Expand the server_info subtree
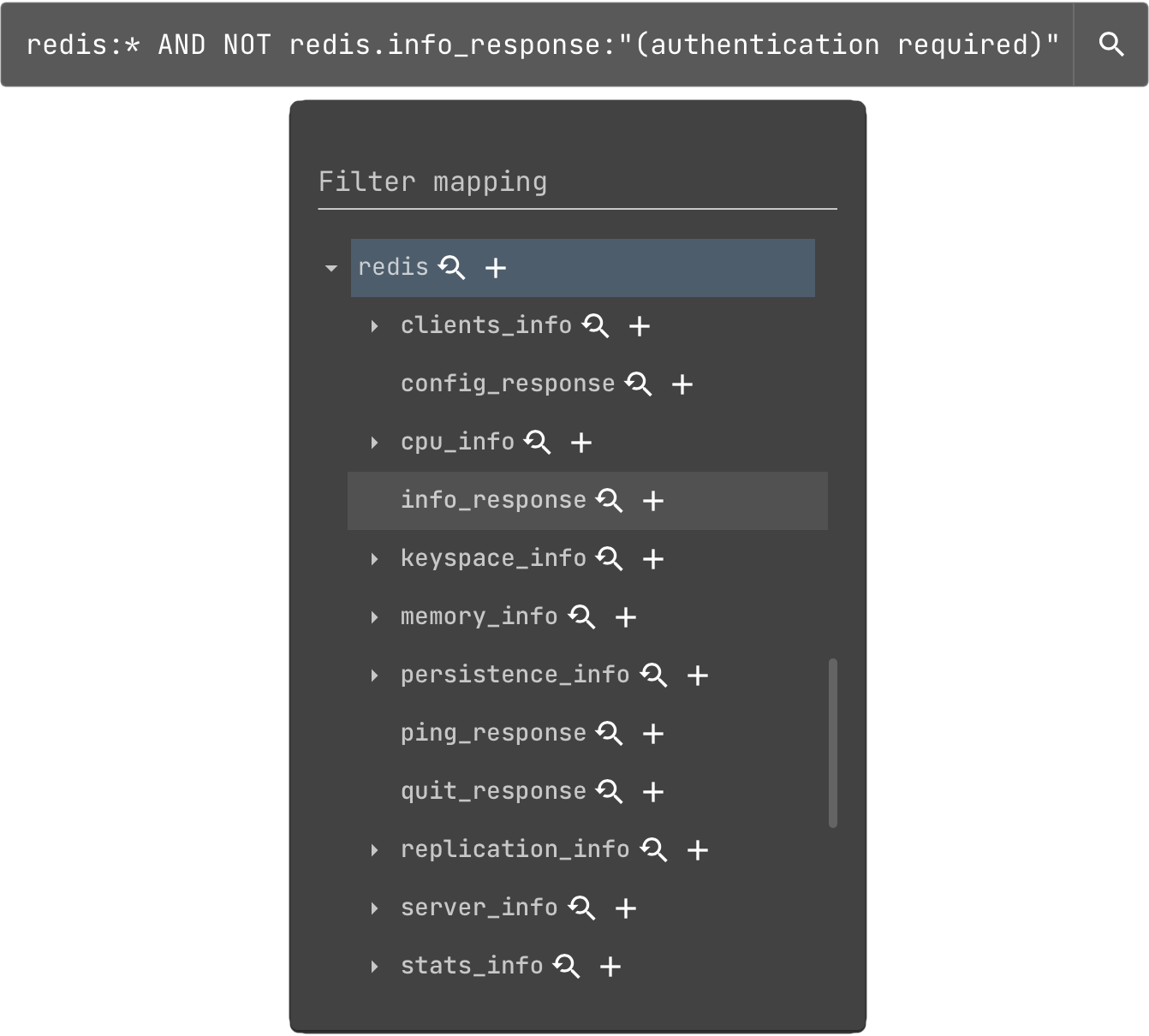Screen dimensions: 1149x1036 [x=374, y=908]
